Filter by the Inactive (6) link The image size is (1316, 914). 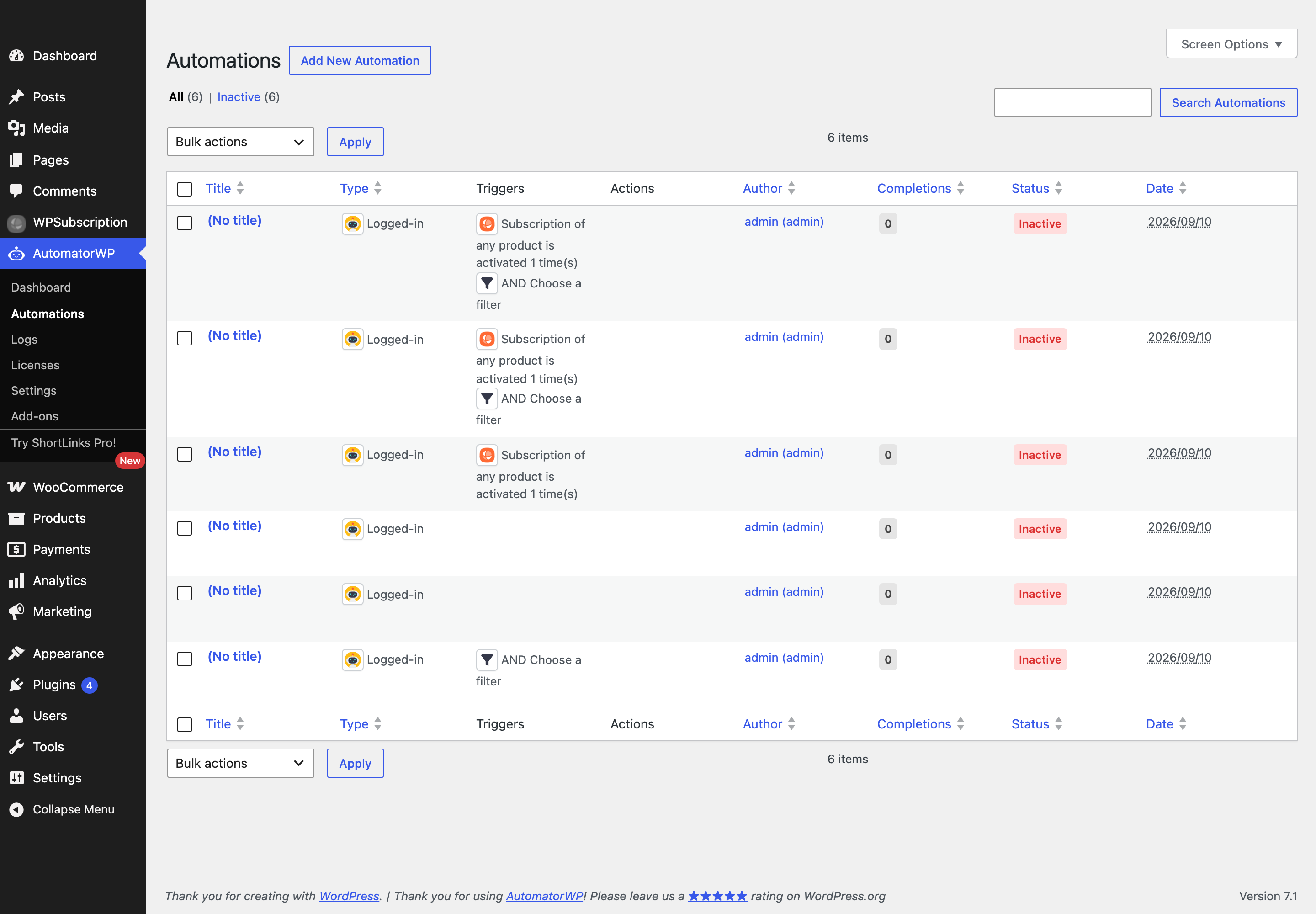click(x=248, y=97)
